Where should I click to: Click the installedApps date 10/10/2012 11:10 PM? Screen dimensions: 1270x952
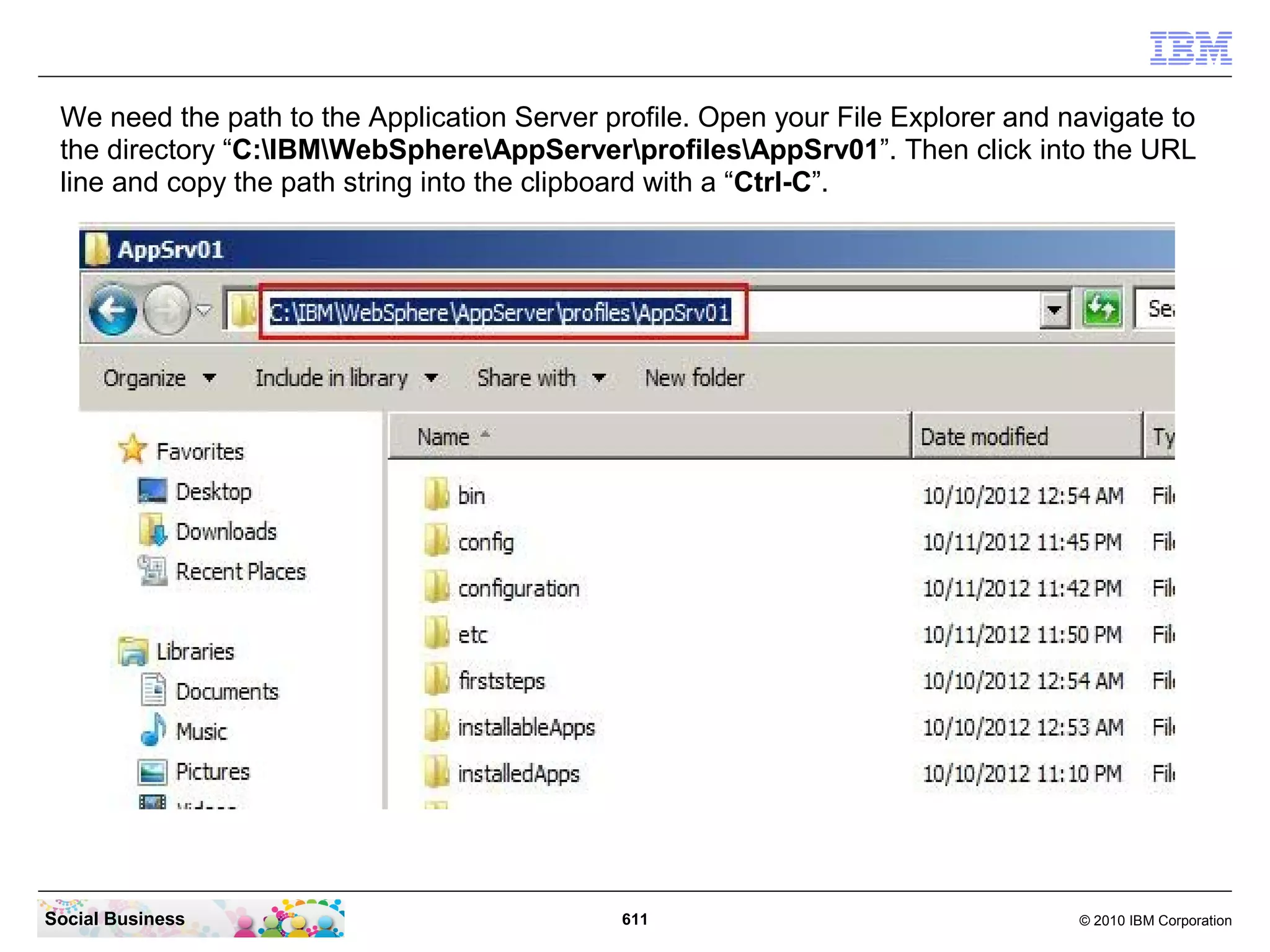point(1022,773)
